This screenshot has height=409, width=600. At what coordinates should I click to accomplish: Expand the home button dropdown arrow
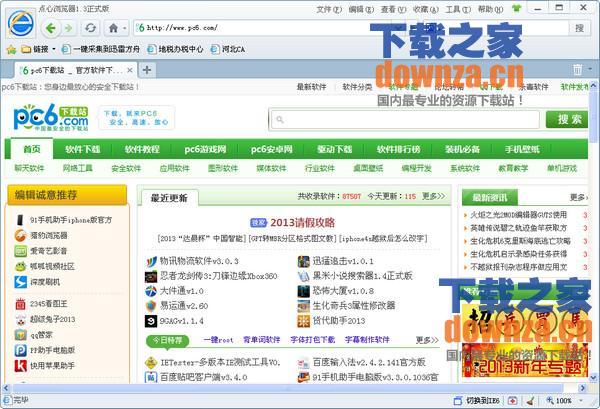pyautogui.click(x=124, y=28)
